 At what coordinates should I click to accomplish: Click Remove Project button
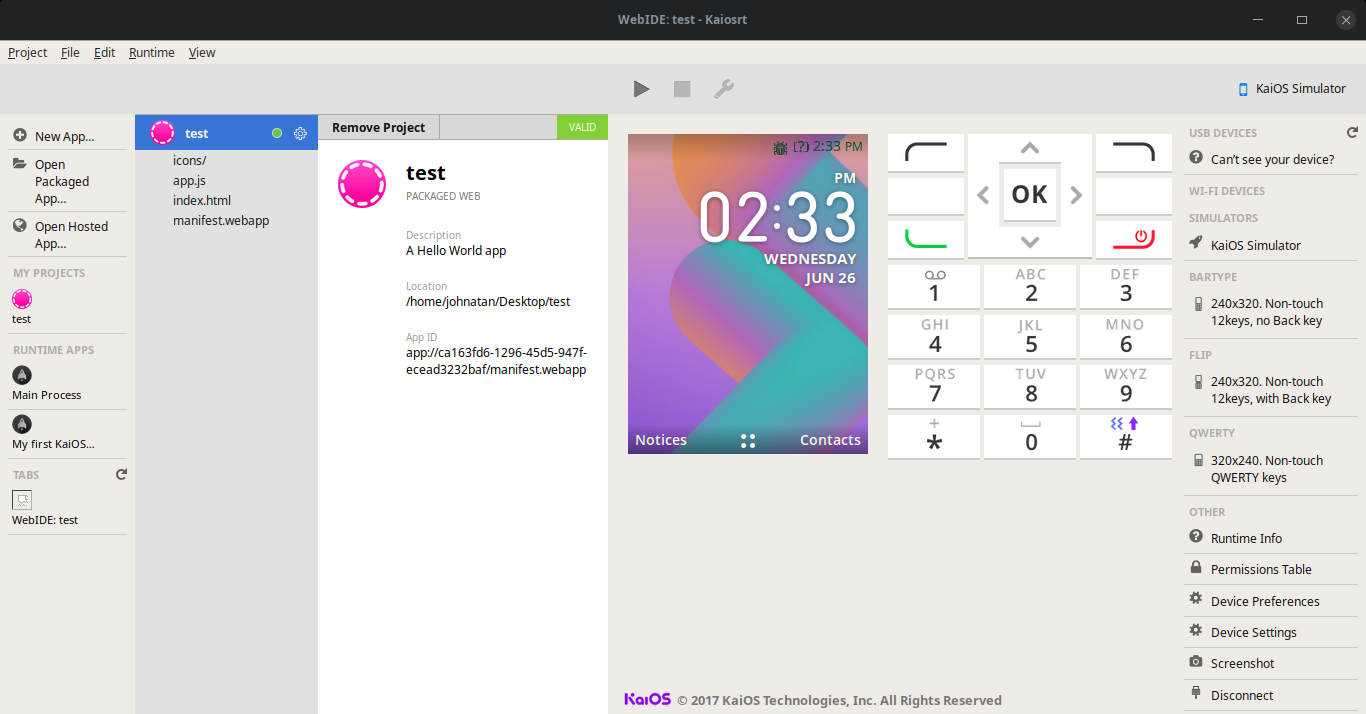[379, 127]
